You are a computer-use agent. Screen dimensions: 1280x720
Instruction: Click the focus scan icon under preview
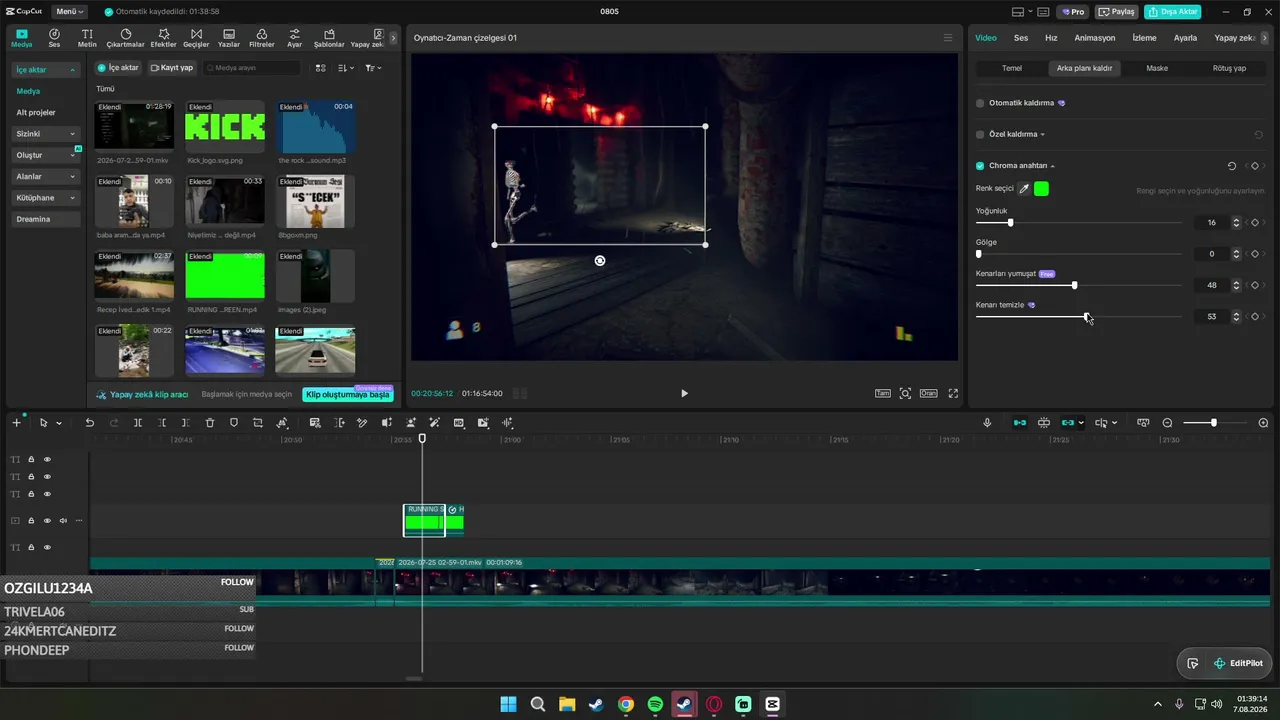coord(905,393)
